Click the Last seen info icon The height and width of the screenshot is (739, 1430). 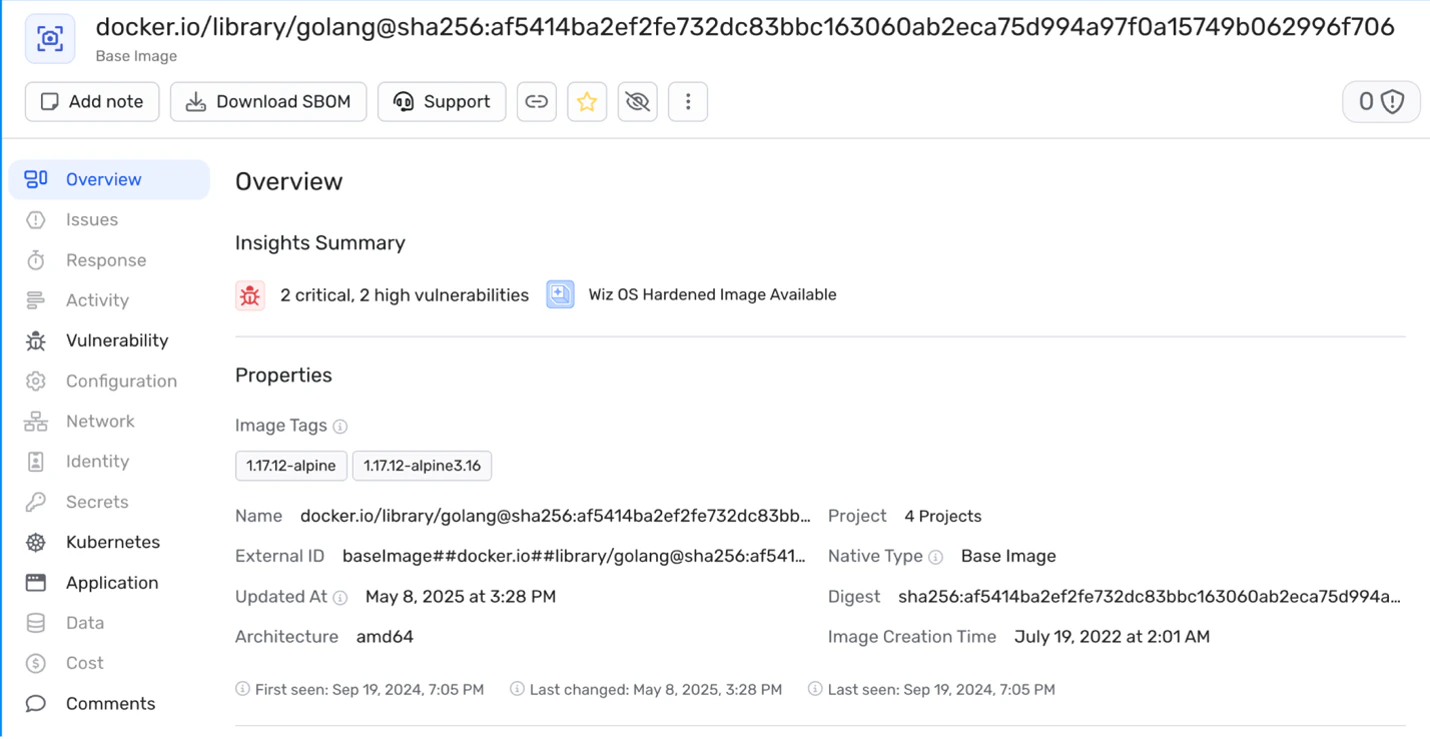tap(815, 689)
